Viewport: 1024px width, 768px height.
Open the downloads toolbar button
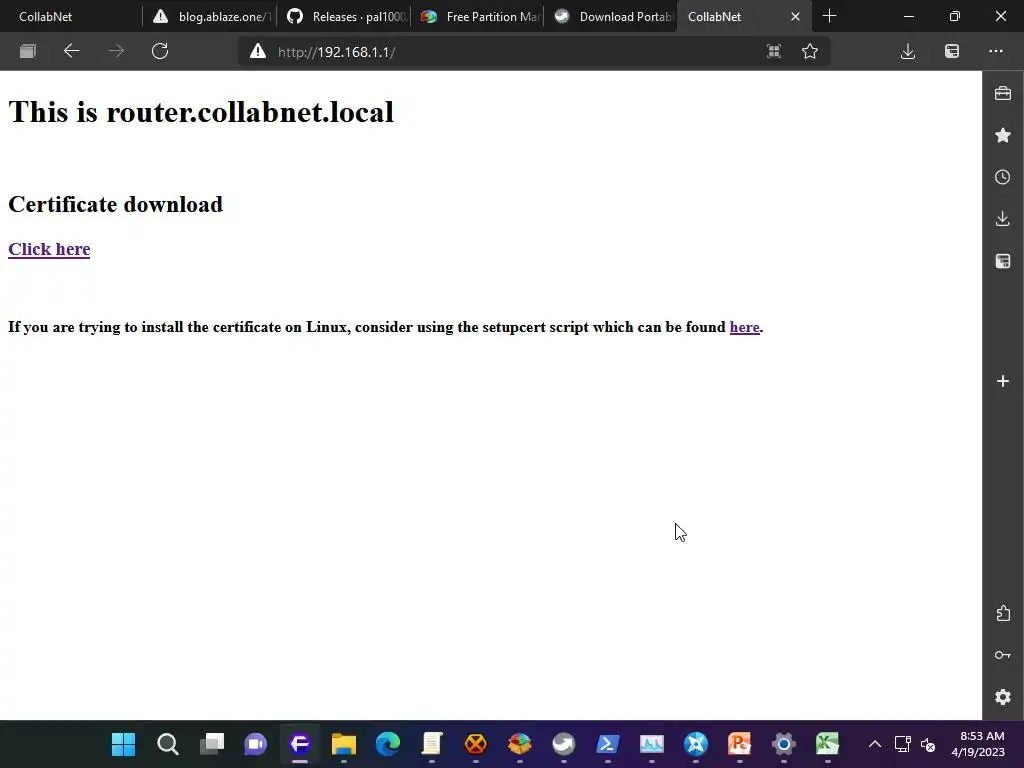pyautogui.click(x=908, y=52)
